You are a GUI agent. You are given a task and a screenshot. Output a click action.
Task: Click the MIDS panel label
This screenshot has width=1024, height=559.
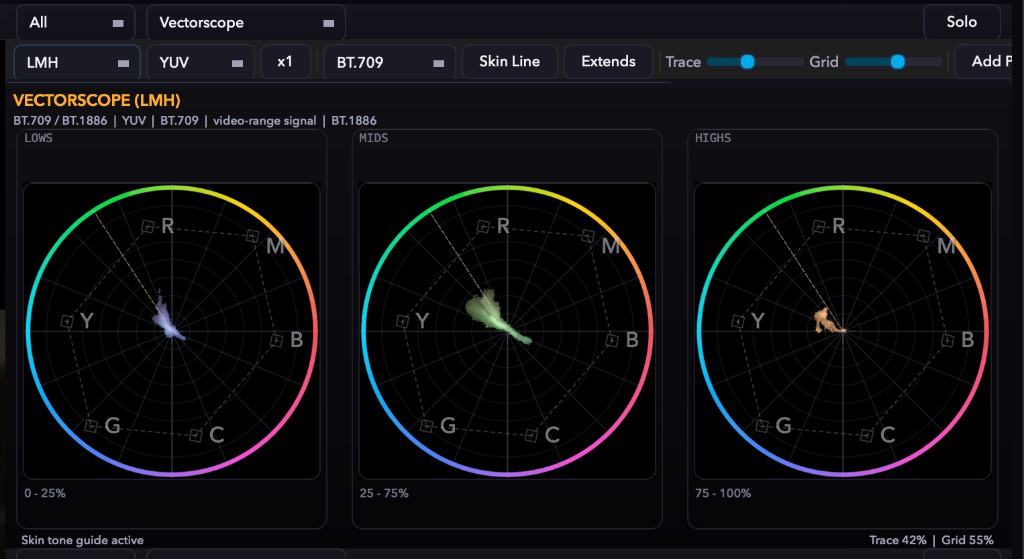(x=374, y=138)
